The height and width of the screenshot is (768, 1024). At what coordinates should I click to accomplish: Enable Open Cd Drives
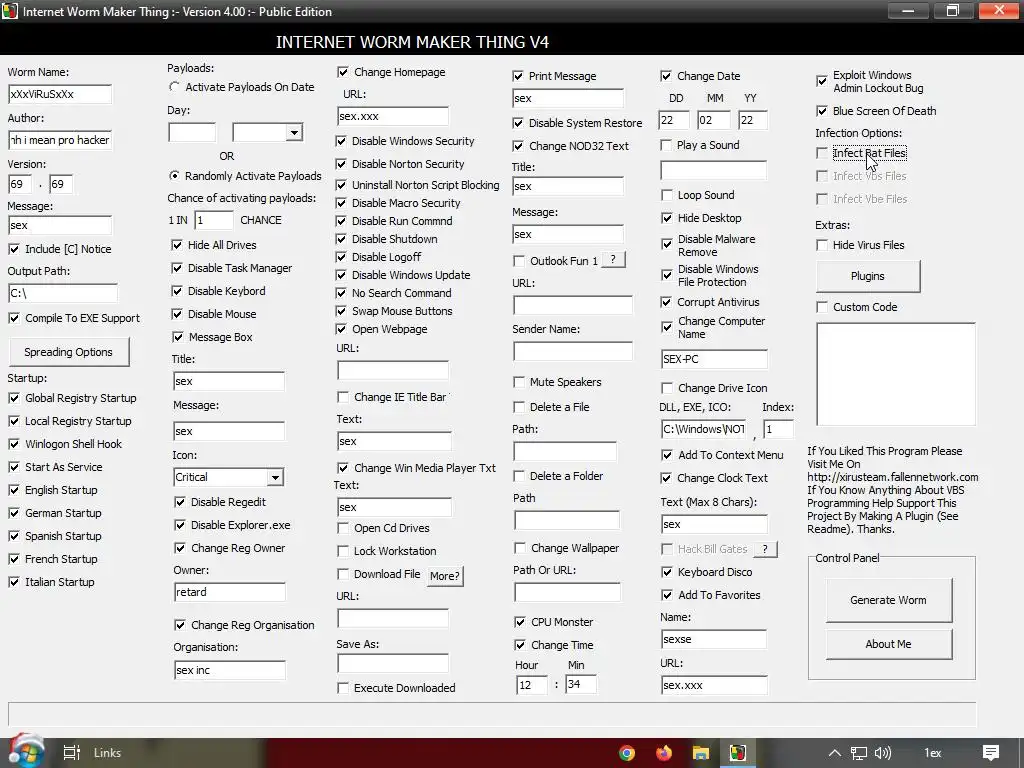[343, 528]
